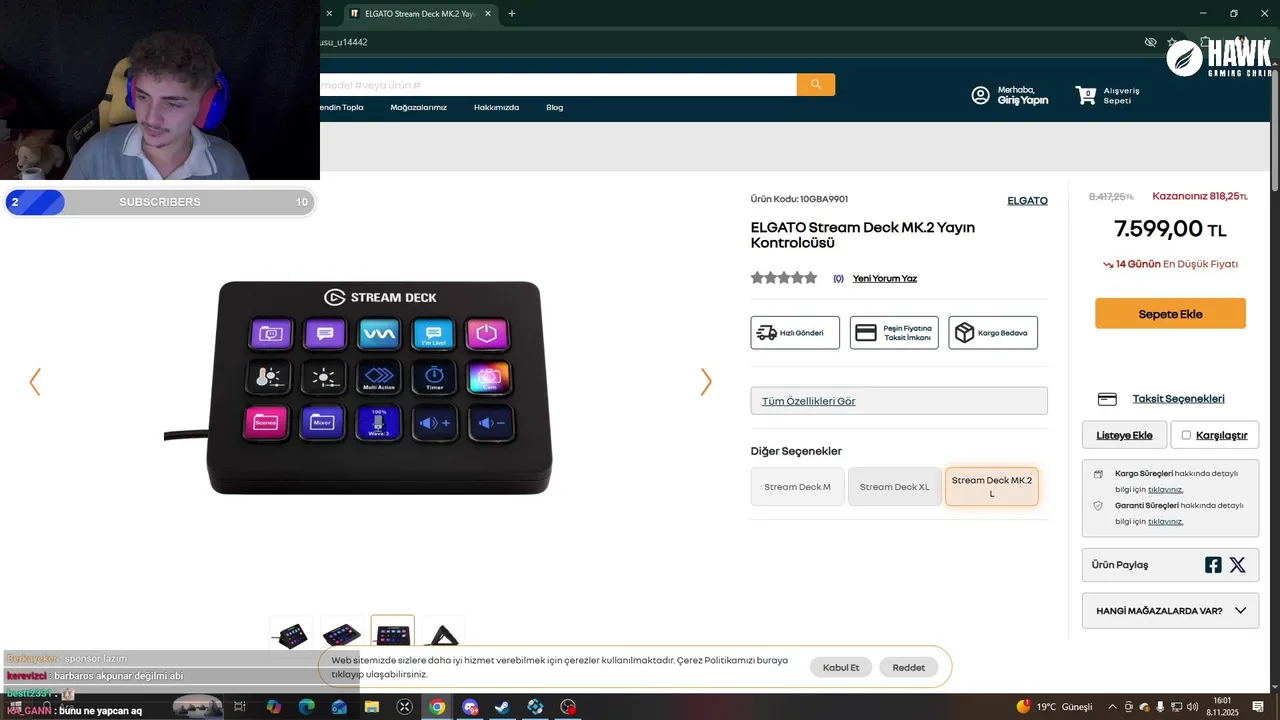This screenshot has height=720, width=1280.
Task: Select the Stream Deck XL option
Action: (895, 487)
